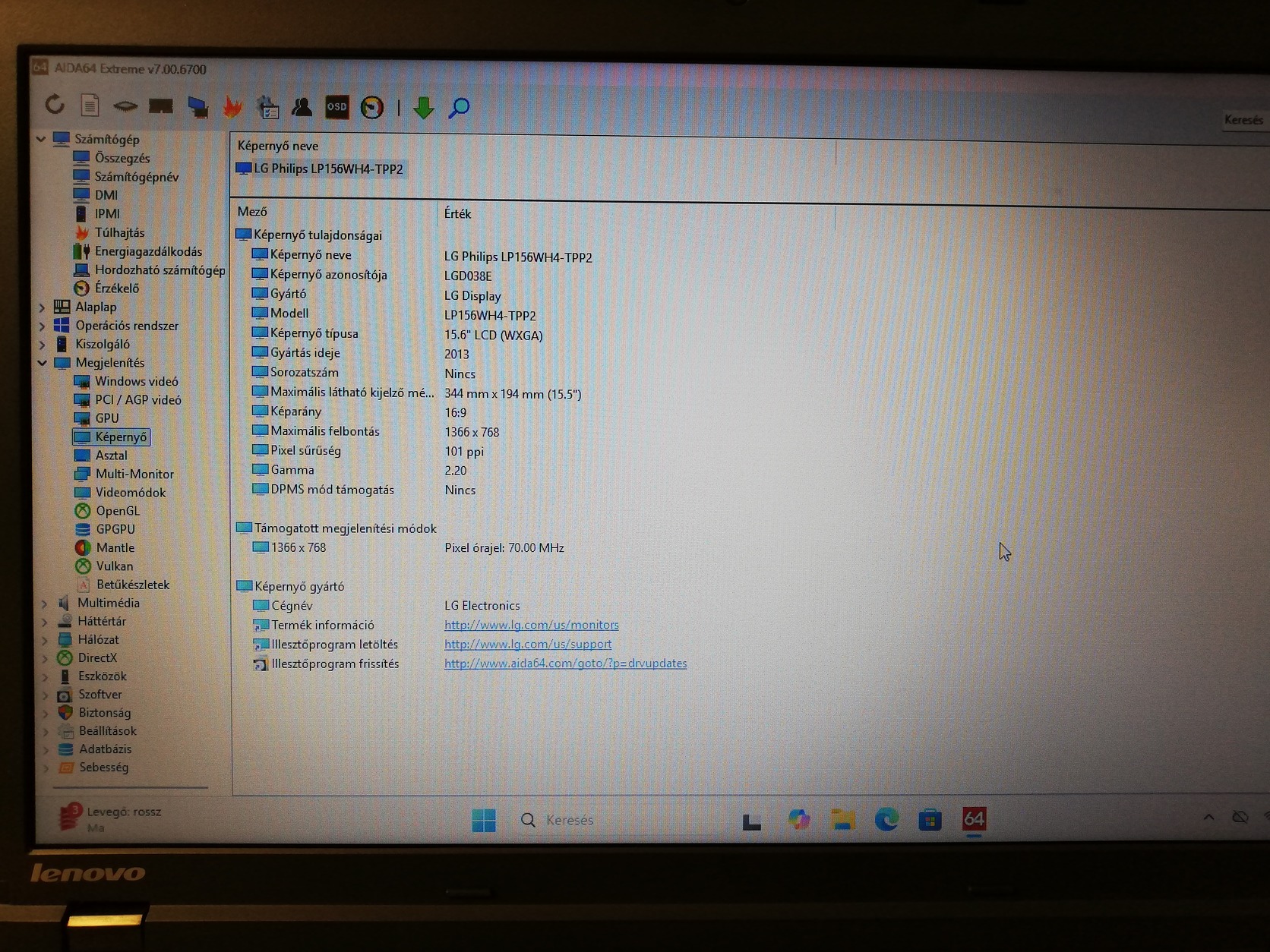Open the aida64.com driver updates link
1270x952 pixels.
566,663
